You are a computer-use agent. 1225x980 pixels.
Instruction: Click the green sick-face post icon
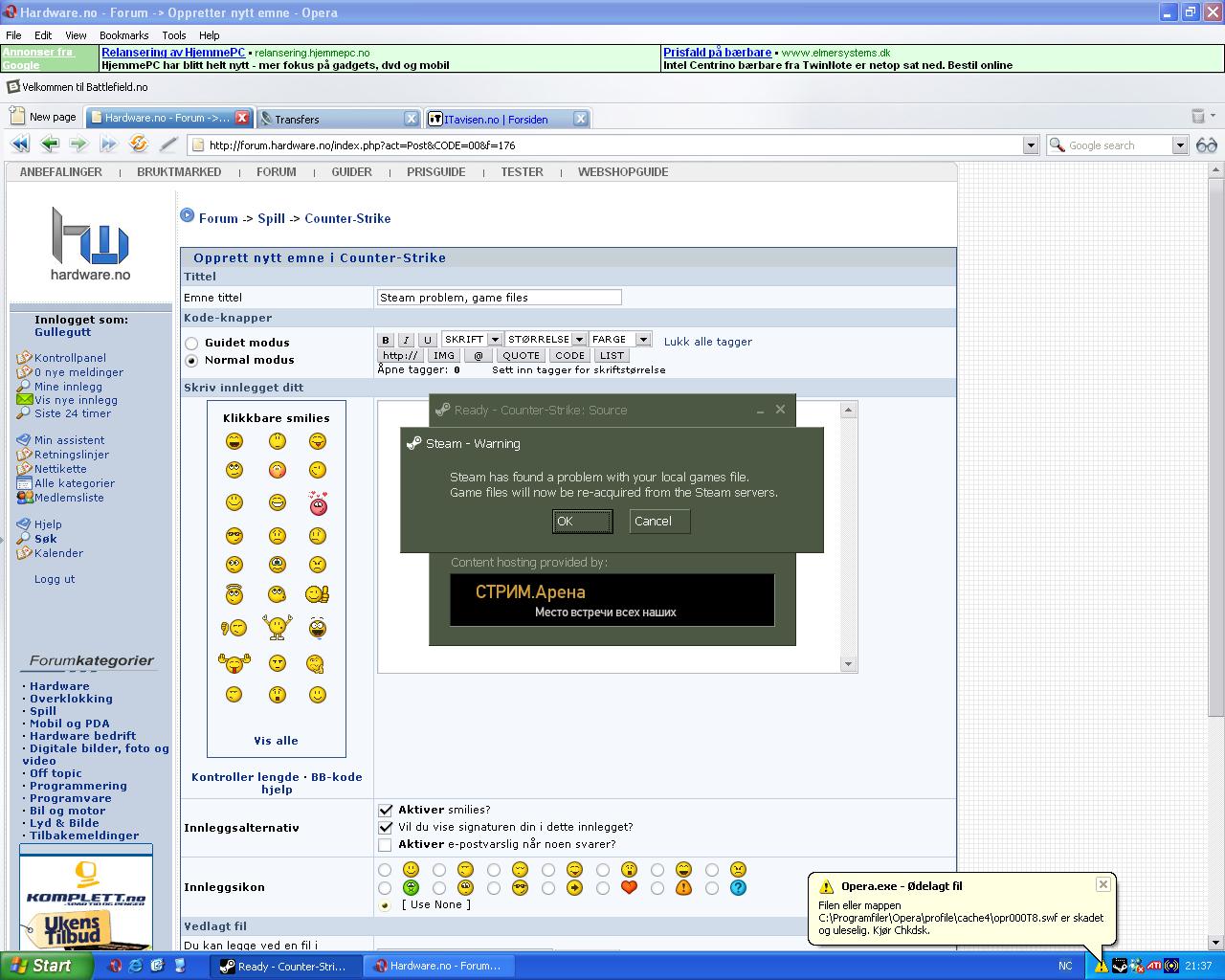point(411,887)
